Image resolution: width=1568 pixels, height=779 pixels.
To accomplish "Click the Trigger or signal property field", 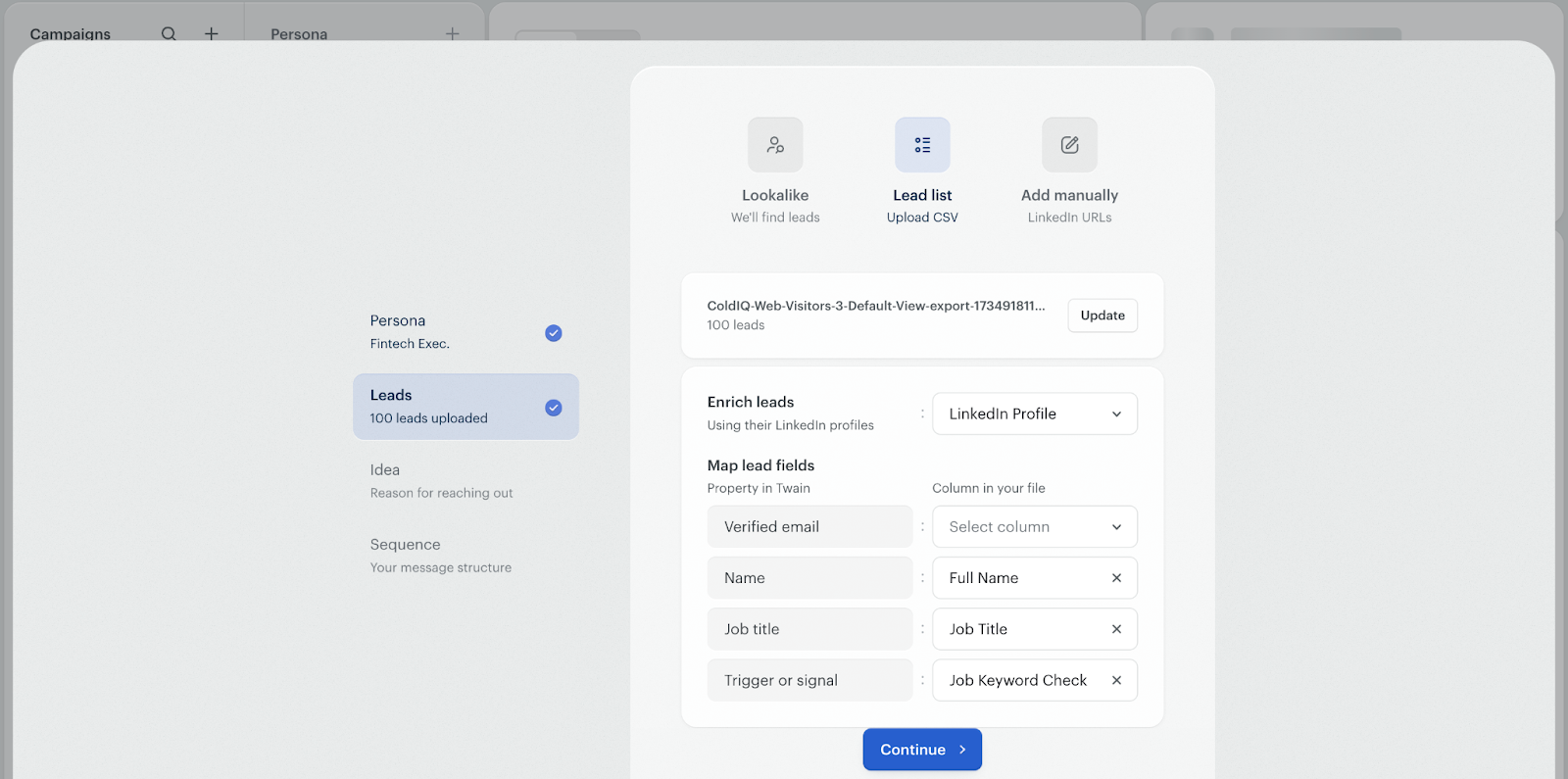I will point(809,680).
